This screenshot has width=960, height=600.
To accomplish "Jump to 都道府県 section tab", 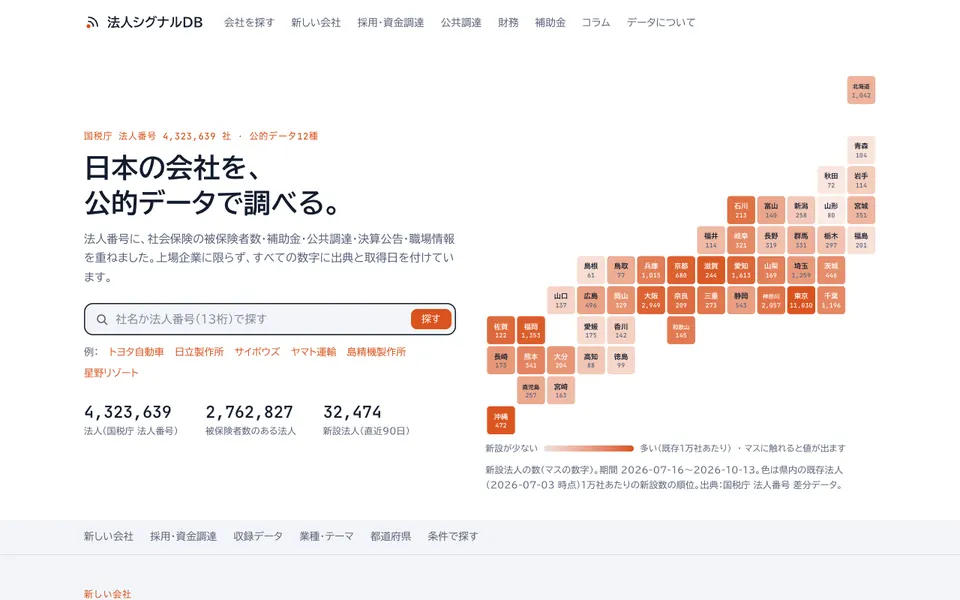I will (x=391, y=536).
